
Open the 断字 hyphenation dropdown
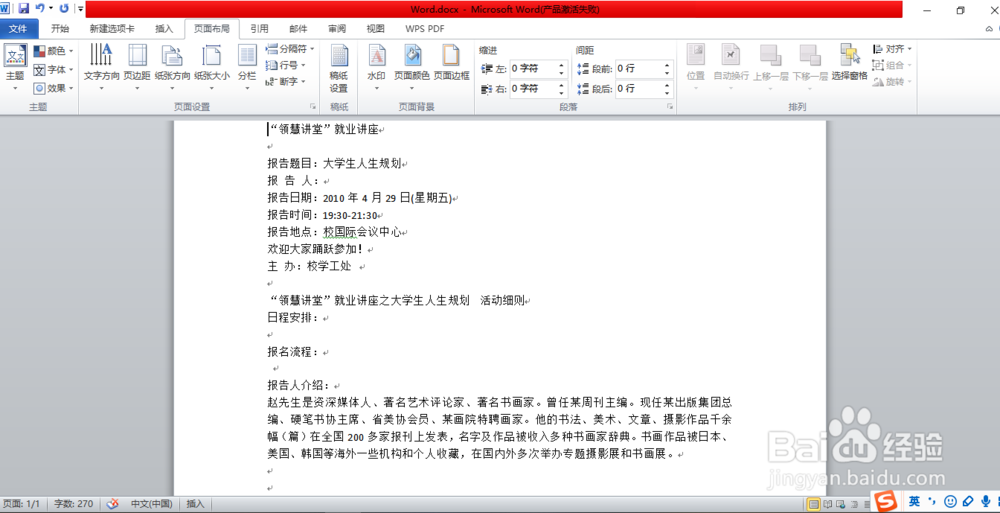tap(285, 82)
